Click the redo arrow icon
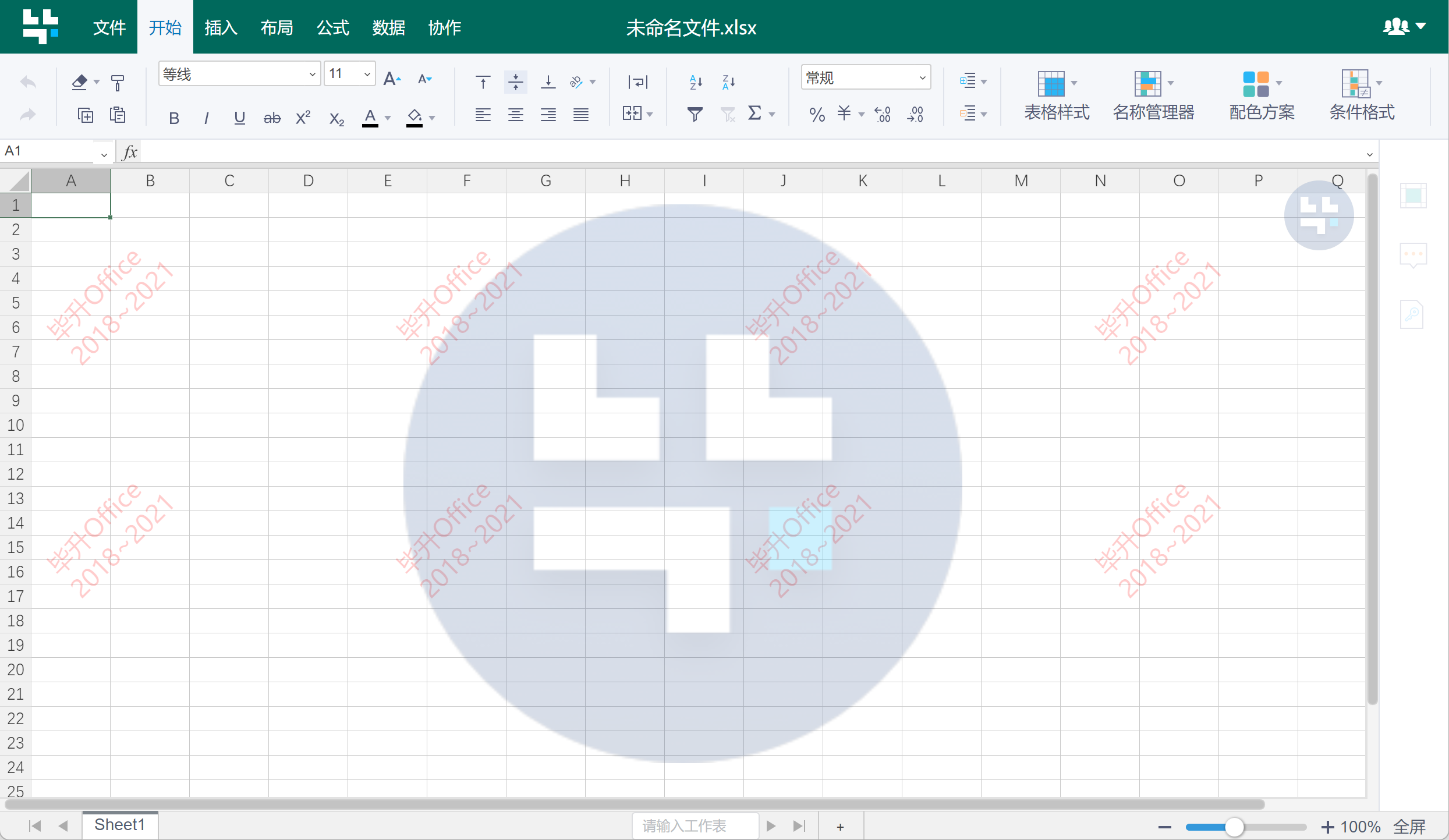 (28, 115)
